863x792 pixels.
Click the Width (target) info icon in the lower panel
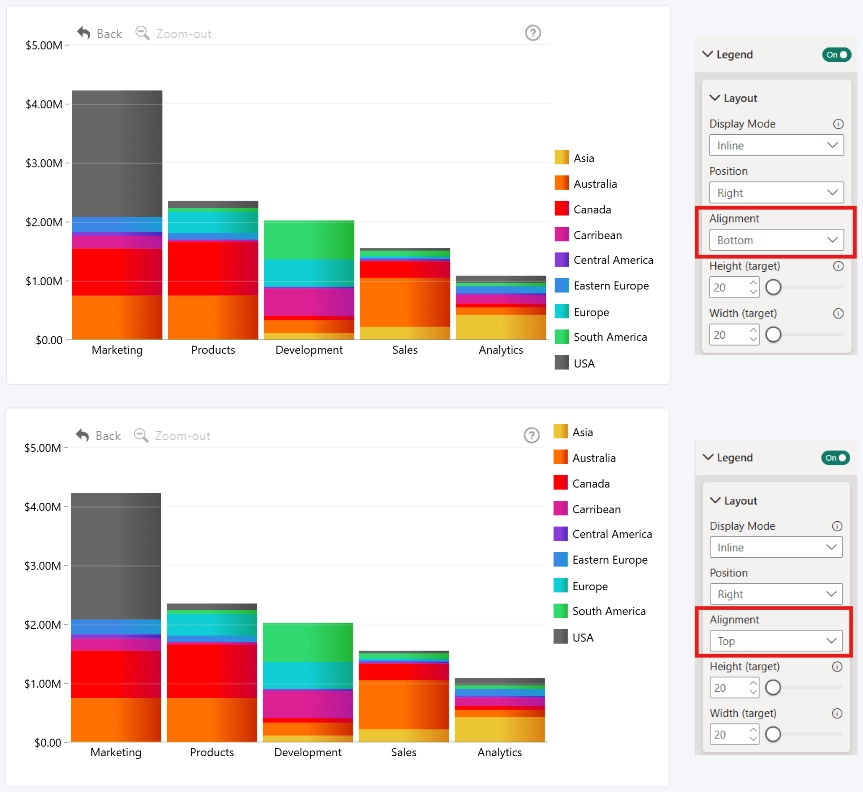point(837,713)
